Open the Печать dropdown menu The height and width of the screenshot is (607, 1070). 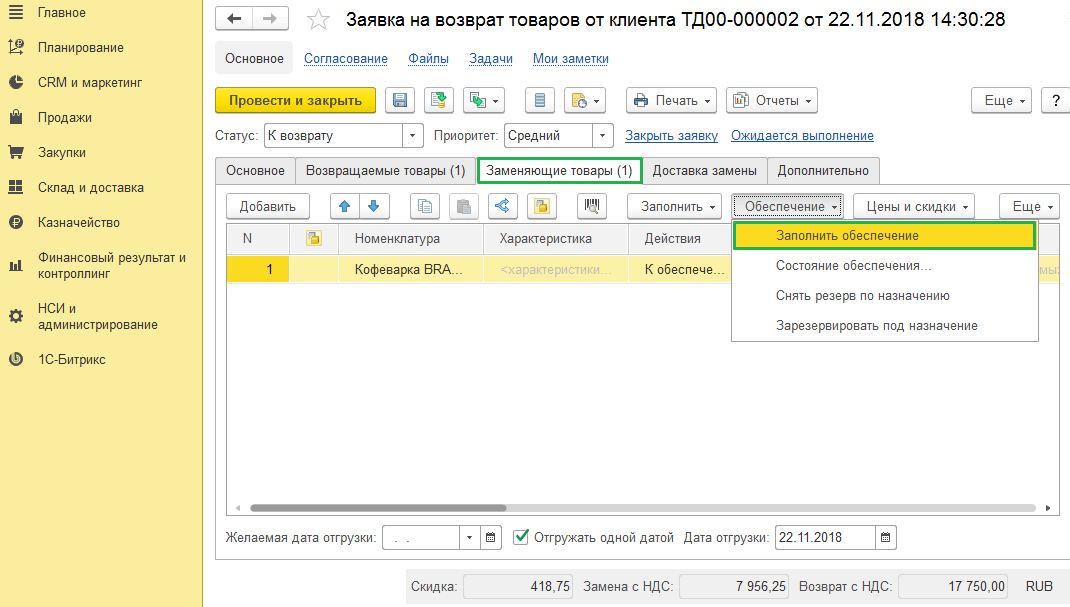[x=672, y=100]
